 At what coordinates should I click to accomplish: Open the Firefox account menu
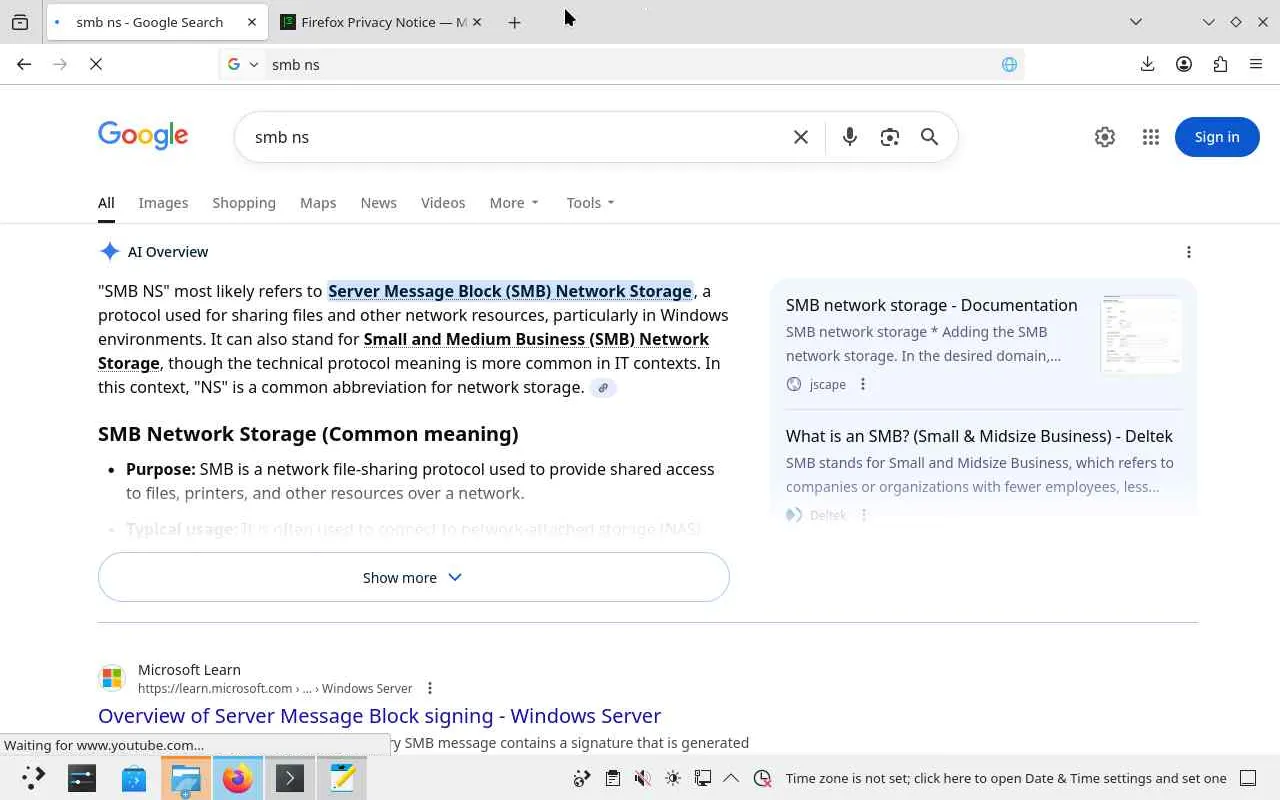pyautogui.click(x=1184, y=64)
